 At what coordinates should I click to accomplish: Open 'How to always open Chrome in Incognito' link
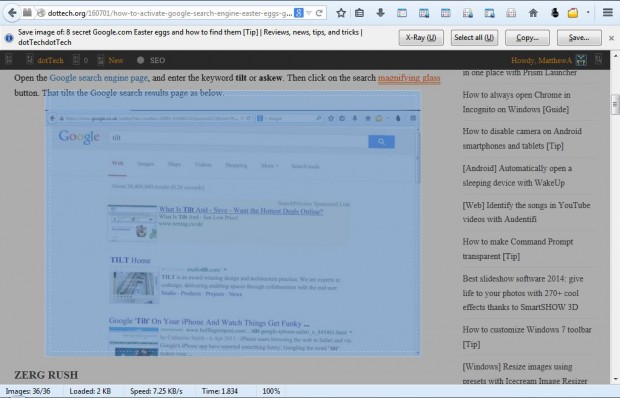click(516, 102)
